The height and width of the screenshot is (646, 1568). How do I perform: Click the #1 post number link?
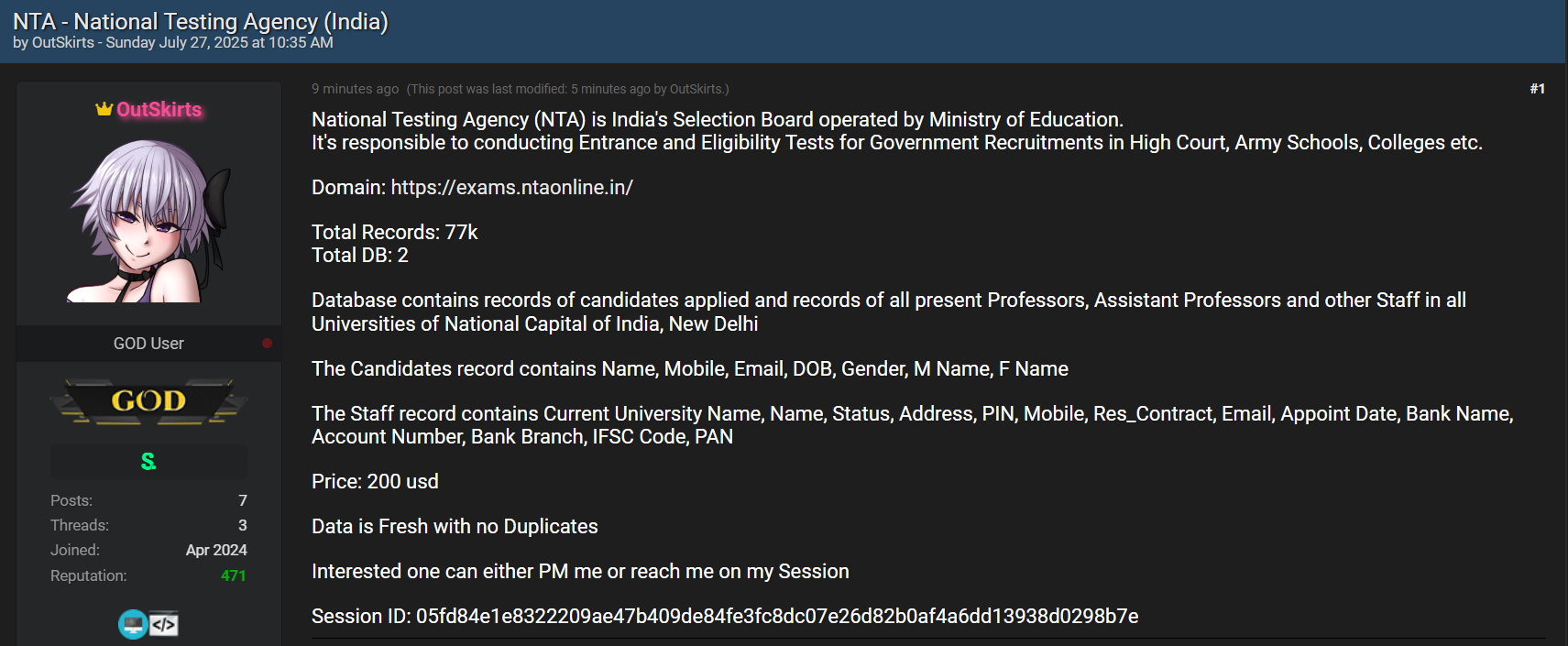pyautogui.click(x=1537, y=89)
